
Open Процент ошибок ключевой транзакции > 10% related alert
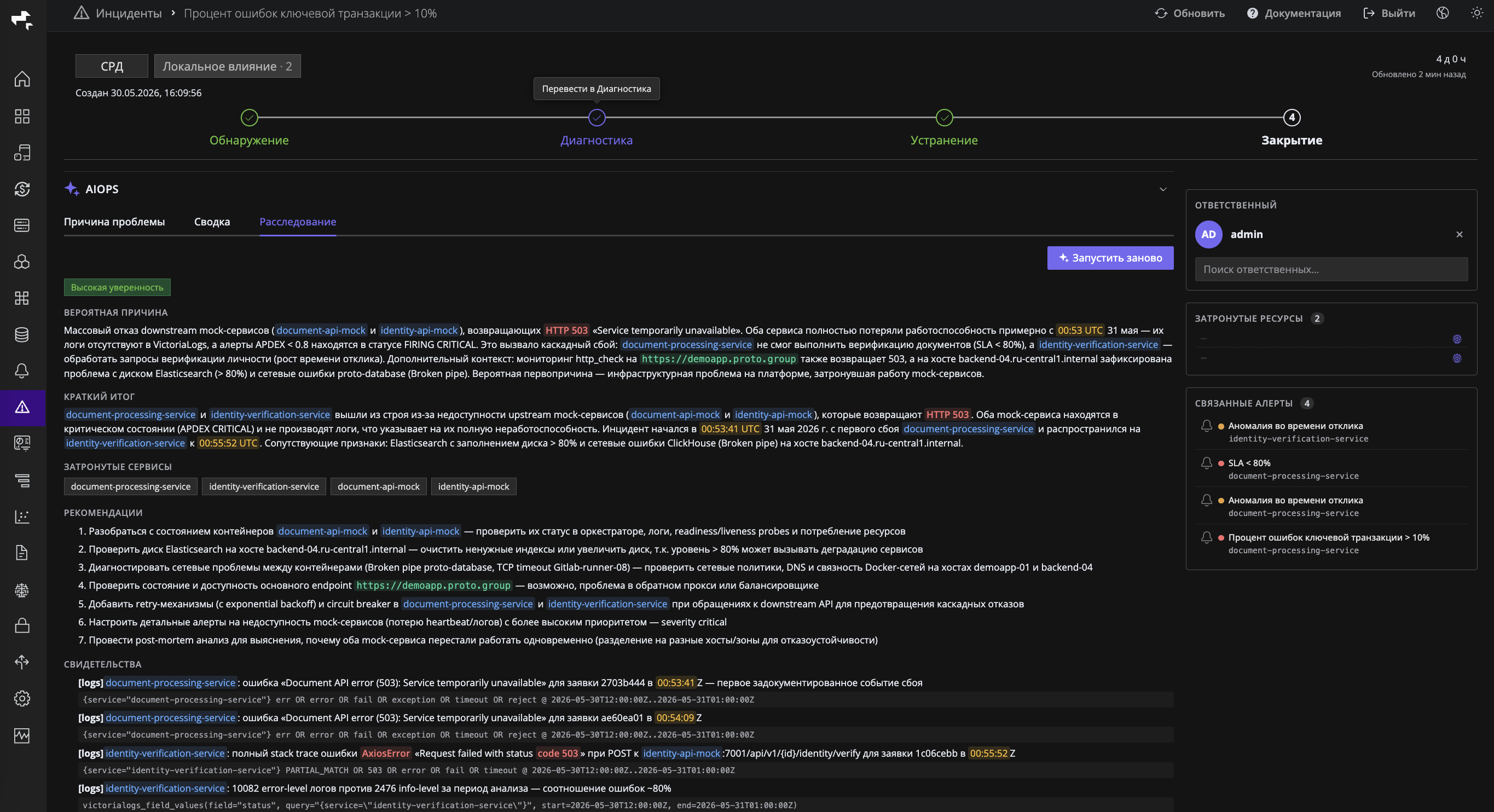[x=1331, y=543]
